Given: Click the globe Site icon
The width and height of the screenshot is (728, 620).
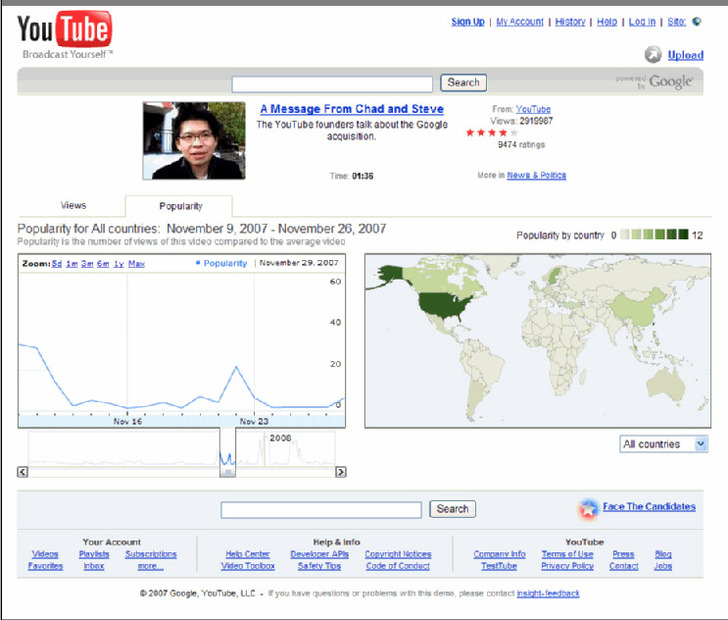Looking at the screenshot, I should [x=696, y=21].
